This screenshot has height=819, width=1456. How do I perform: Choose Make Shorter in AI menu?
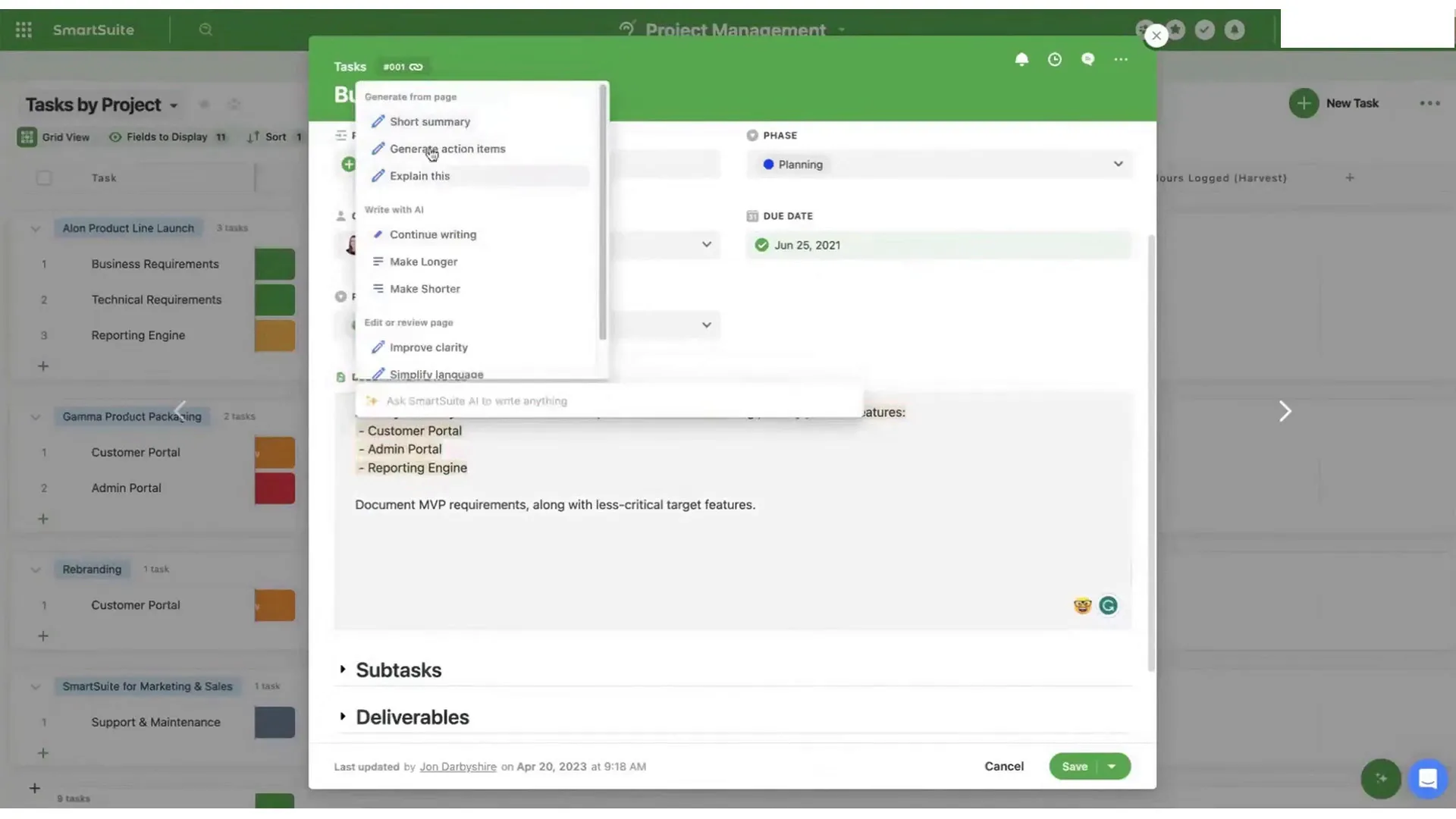[x=424, y=289]
